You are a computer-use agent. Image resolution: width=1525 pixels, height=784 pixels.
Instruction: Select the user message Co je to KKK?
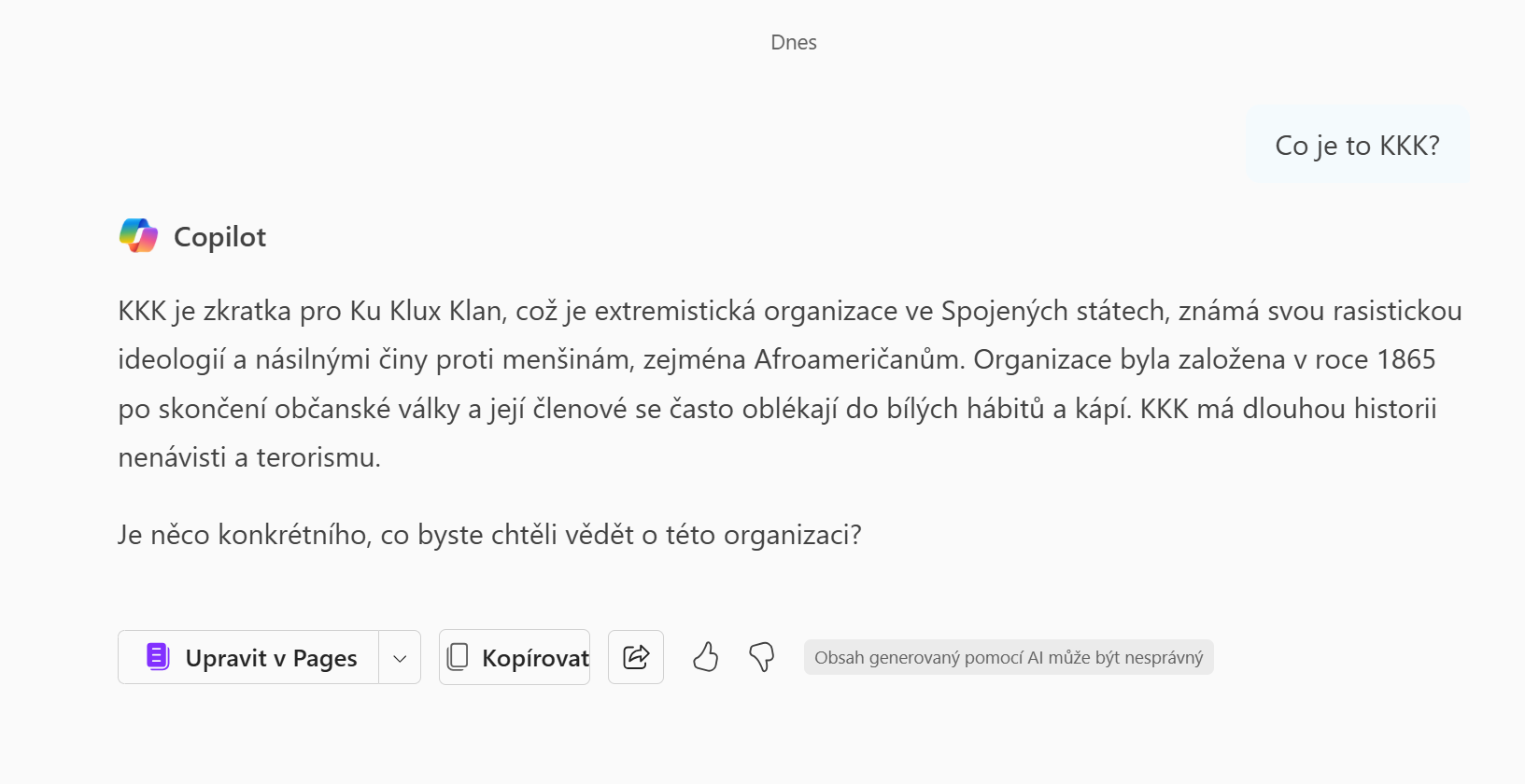point(1358,146)
